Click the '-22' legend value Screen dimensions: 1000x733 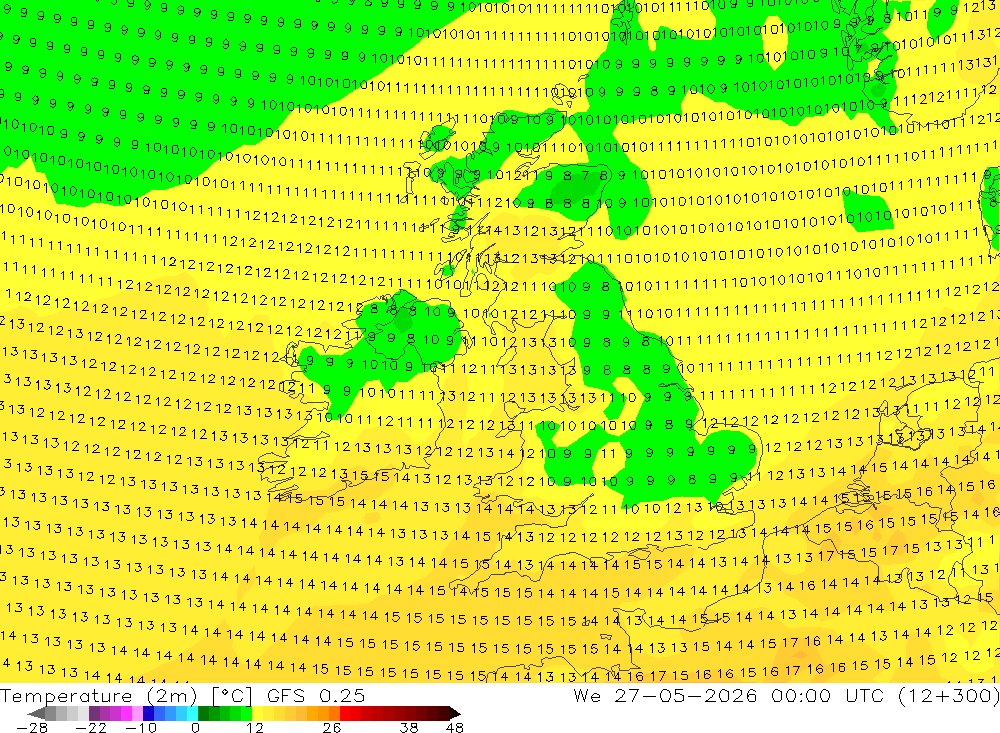(x=91, y=727)
